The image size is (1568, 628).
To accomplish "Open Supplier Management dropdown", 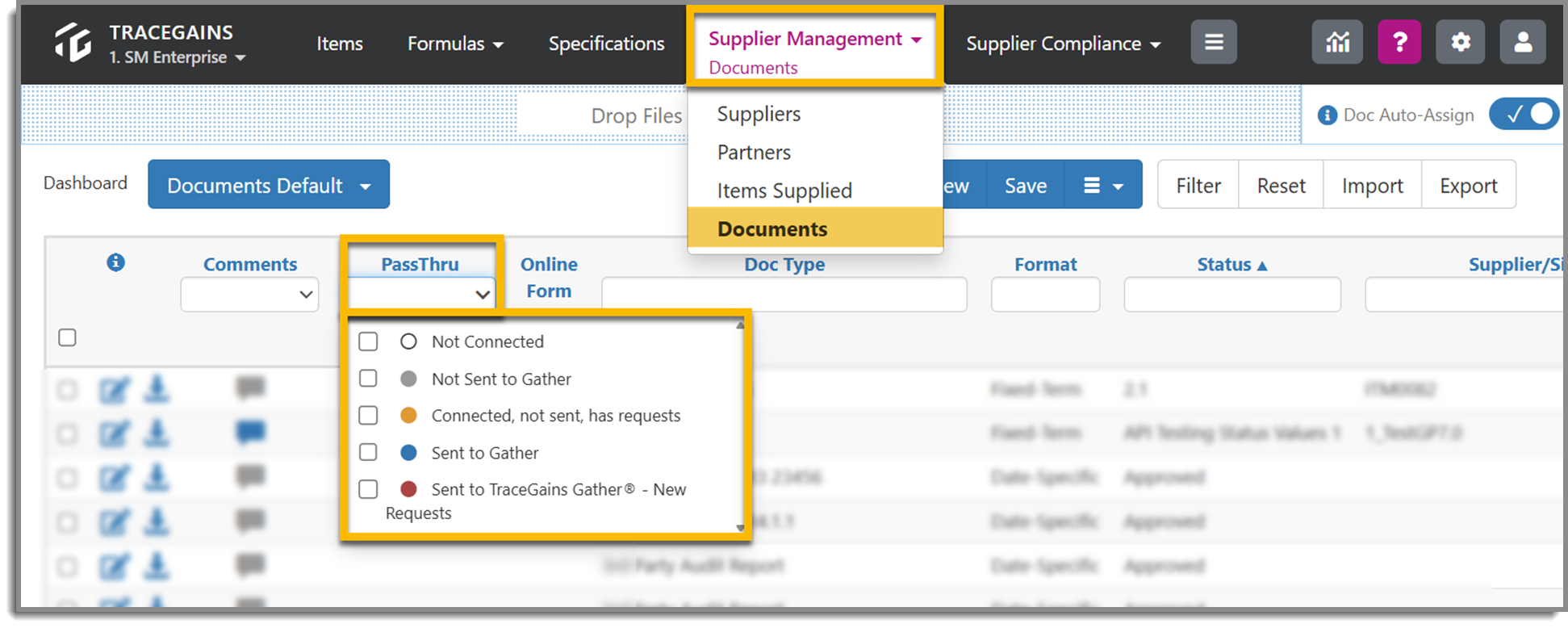I will (815, 39).
